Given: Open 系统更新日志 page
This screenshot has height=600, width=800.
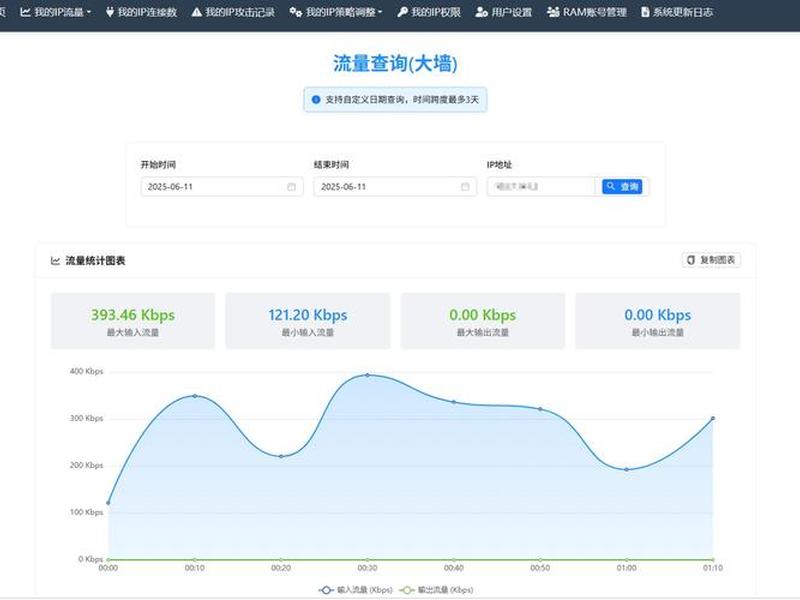Looking at the screenshot, I should click(677, 12).
